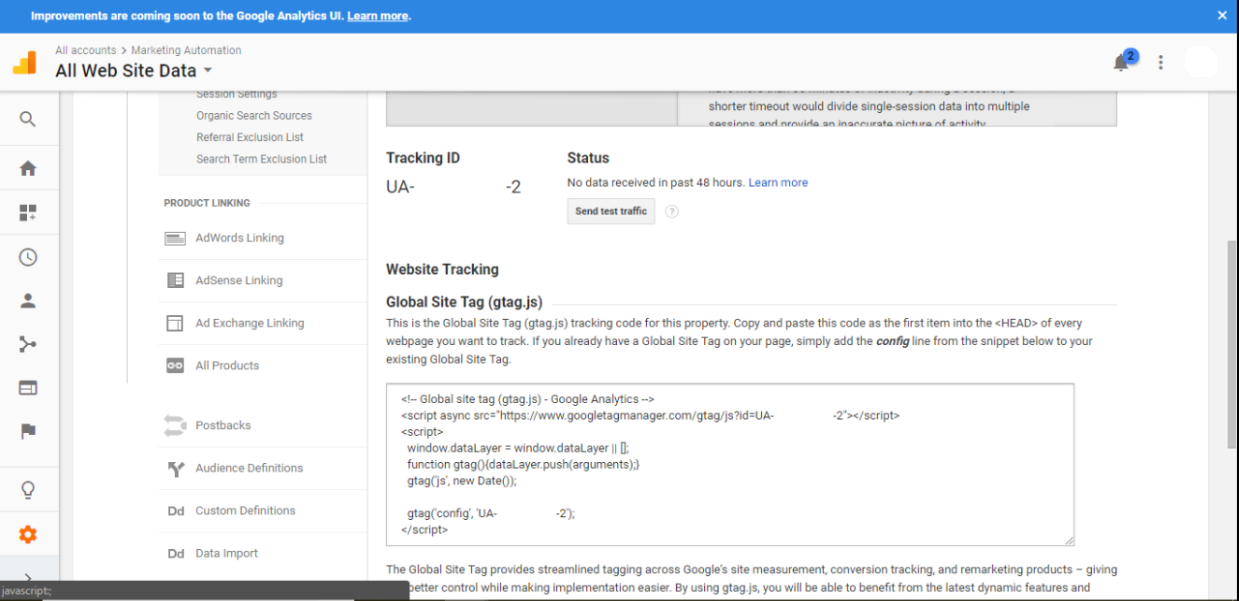
Task: Open Audience reports person icon
Action: coord(28,300)
